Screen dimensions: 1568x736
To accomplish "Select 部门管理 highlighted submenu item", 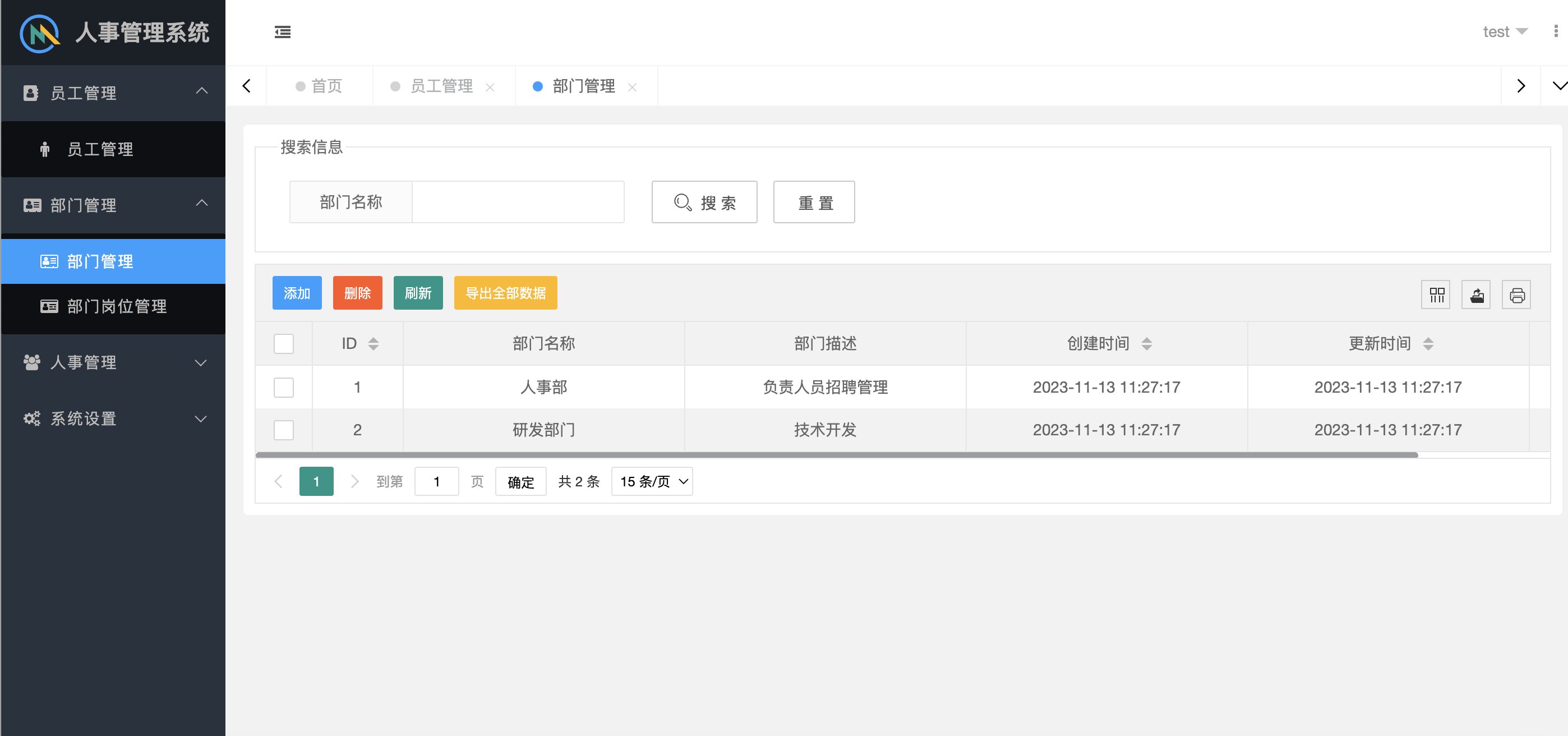I will (113, 261).
